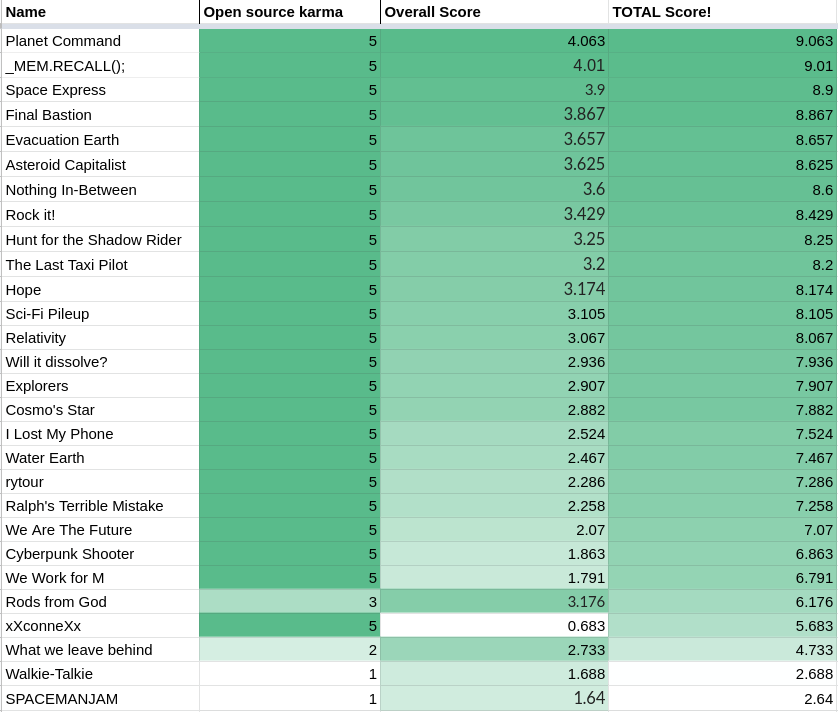Select the Asteroid Capitalist cell
The height and width of the screenshot is (712, 838).
[x=100, y=165]
